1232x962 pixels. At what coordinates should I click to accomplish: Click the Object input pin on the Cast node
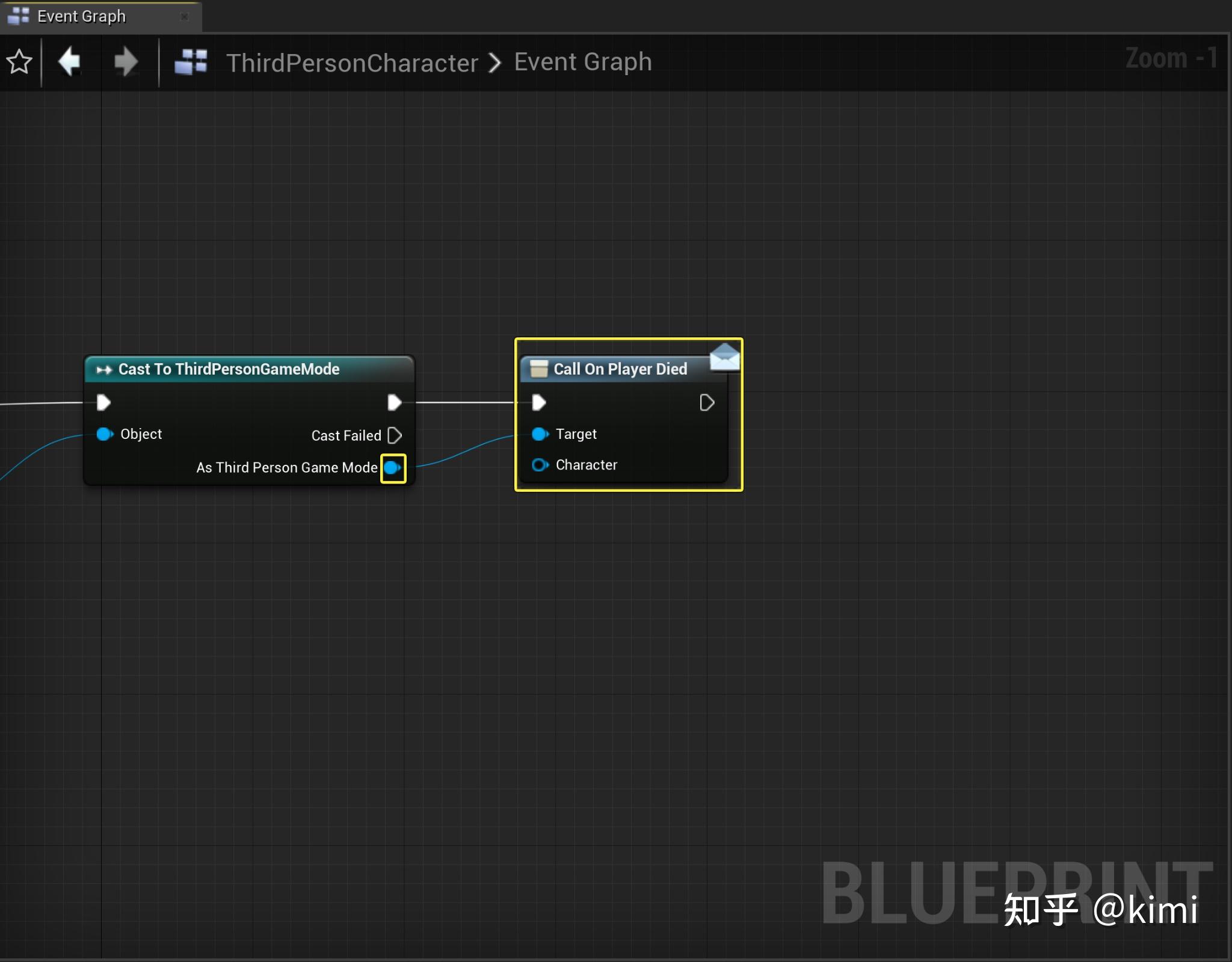tap(103, 434)
